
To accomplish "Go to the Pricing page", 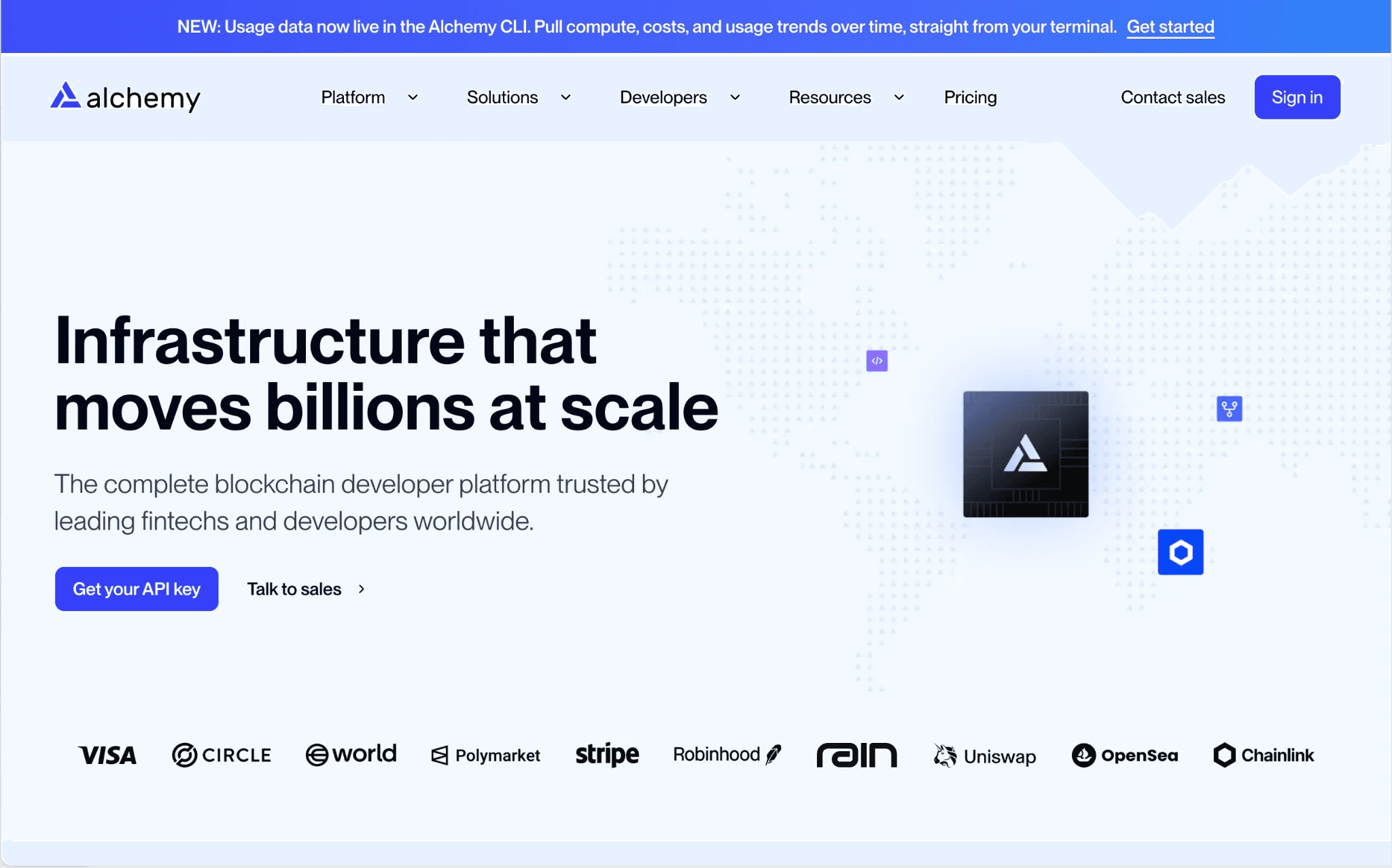I will coord(971,98).
